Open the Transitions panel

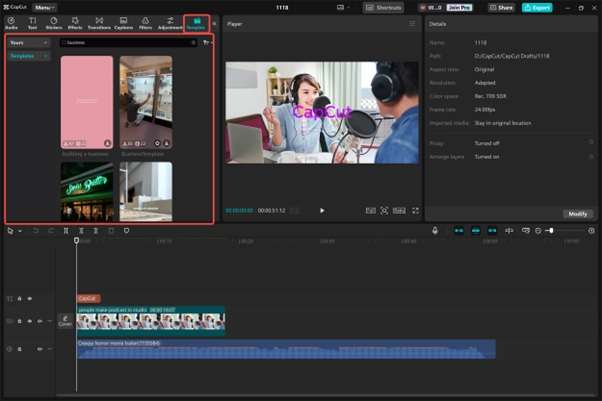pyautogui.click(x=99, y=23)
